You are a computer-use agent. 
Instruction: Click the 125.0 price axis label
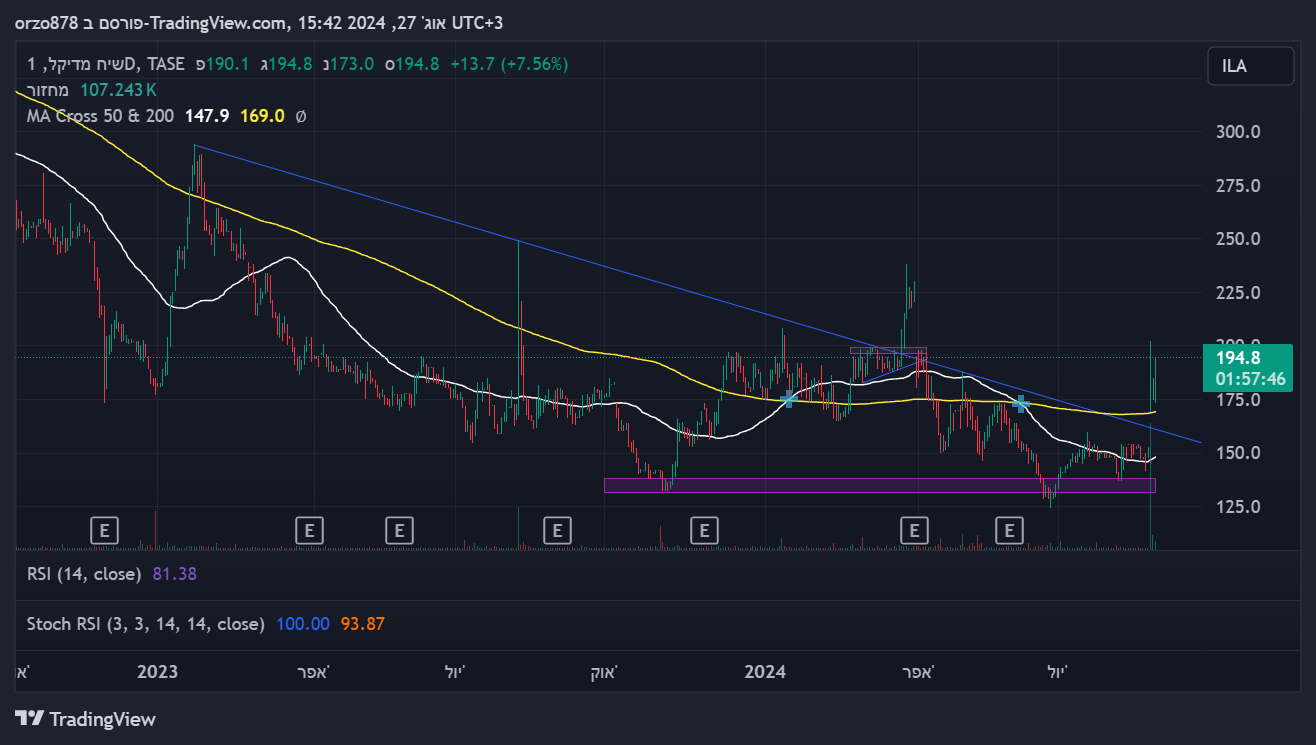coord(1237,507)
